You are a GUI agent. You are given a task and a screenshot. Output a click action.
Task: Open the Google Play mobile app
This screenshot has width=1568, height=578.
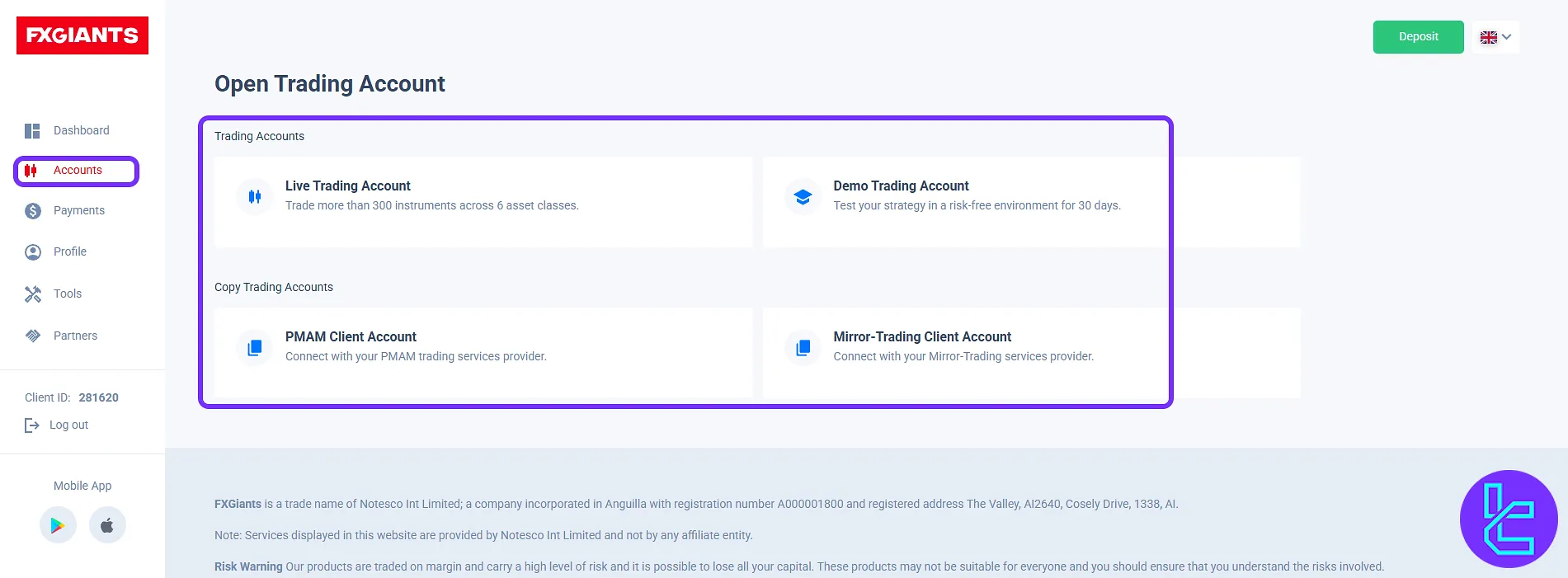click(x=58, y=525)
